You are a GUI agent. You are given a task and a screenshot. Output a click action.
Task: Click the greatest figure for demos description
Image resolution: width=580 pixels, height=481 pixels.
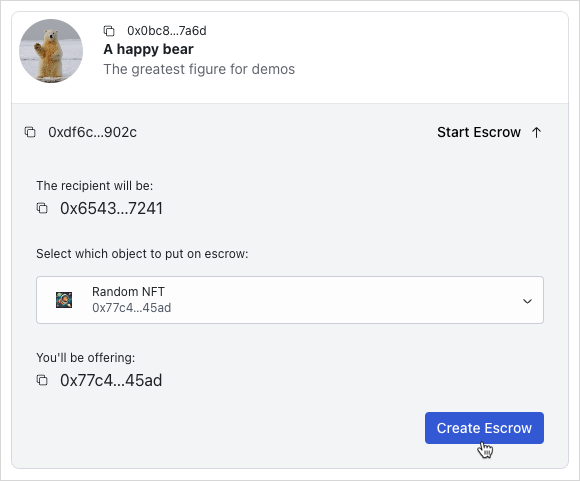[x=199, y=69]
